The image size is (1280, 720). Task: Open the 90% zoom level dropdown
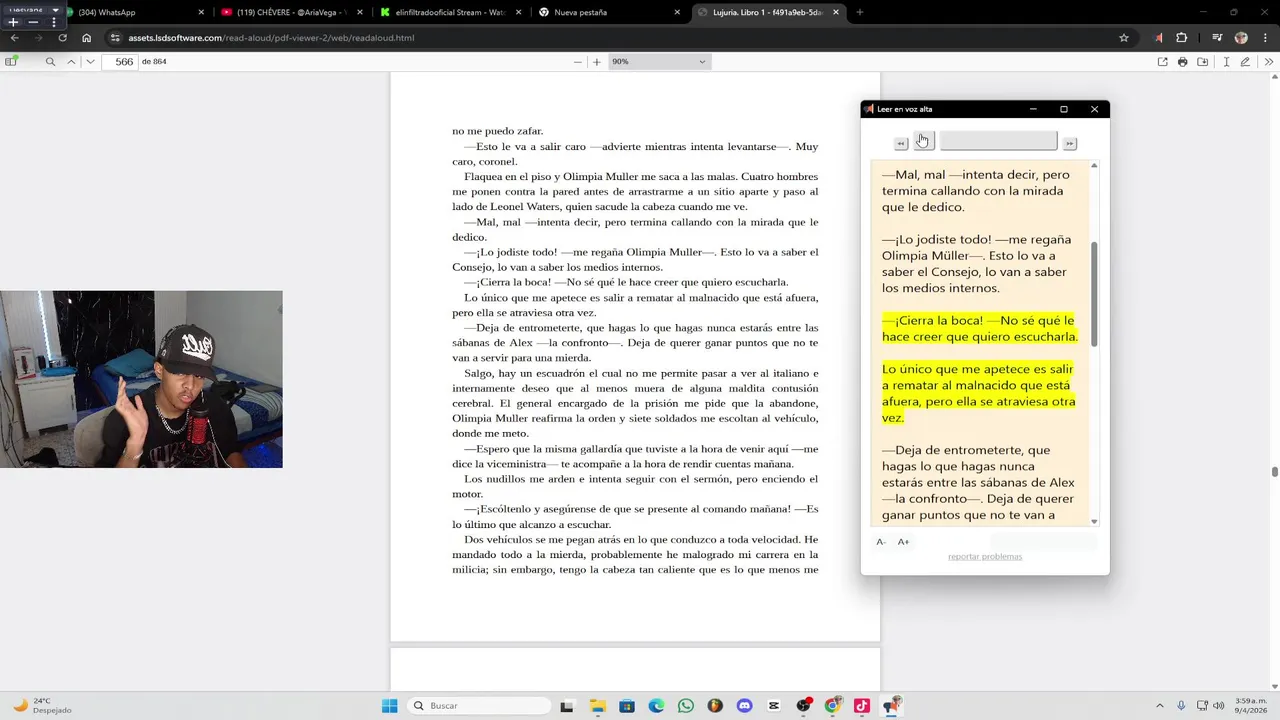click(659, 62)
